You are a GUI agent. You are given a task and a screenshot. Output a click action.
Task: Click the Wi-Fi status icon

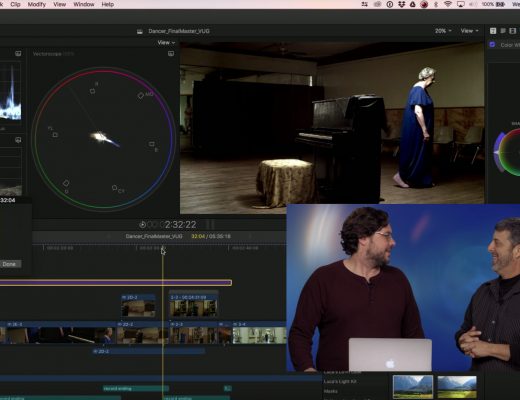[448, 4]
